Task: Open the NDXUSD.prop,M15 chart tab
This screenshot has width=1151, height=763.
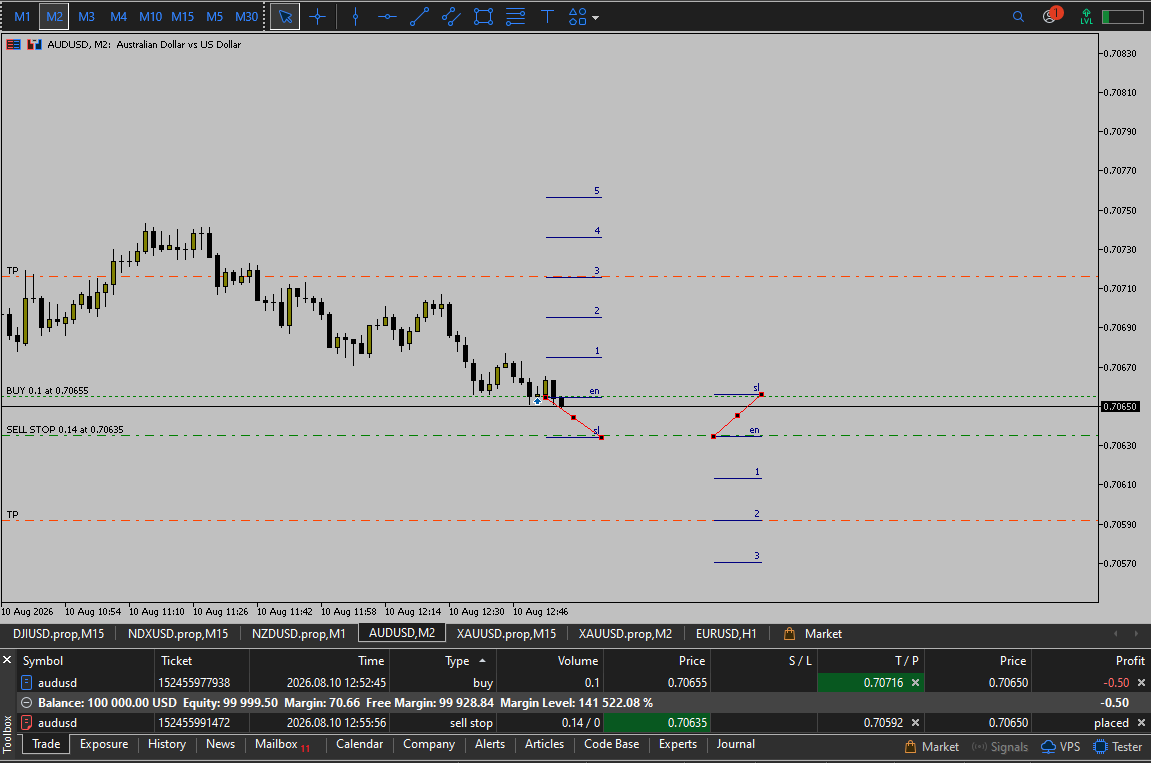Action: pos(178,634)
